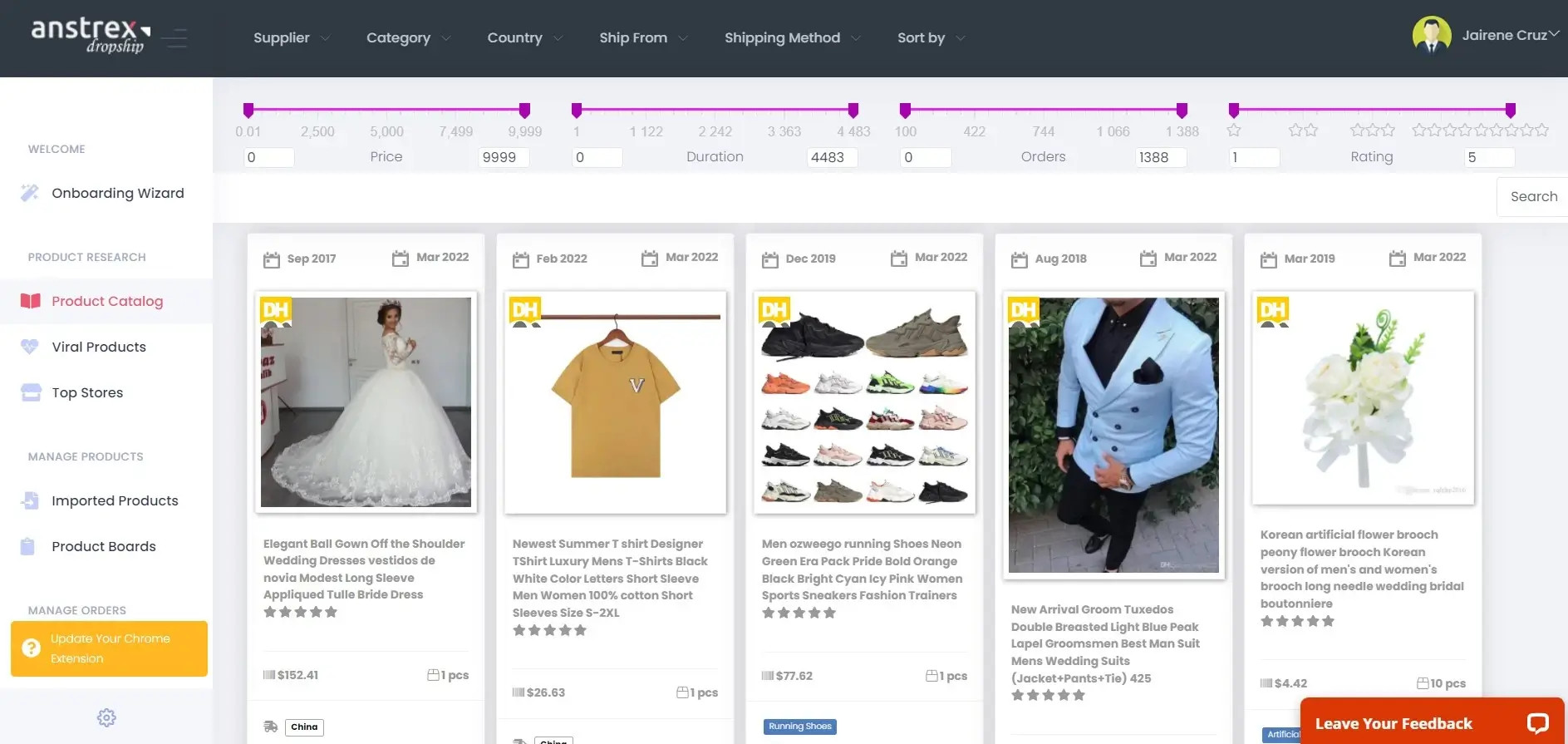Open the Korean artificial flower brooch title

pyautogui.click(x=1362, y=569)
